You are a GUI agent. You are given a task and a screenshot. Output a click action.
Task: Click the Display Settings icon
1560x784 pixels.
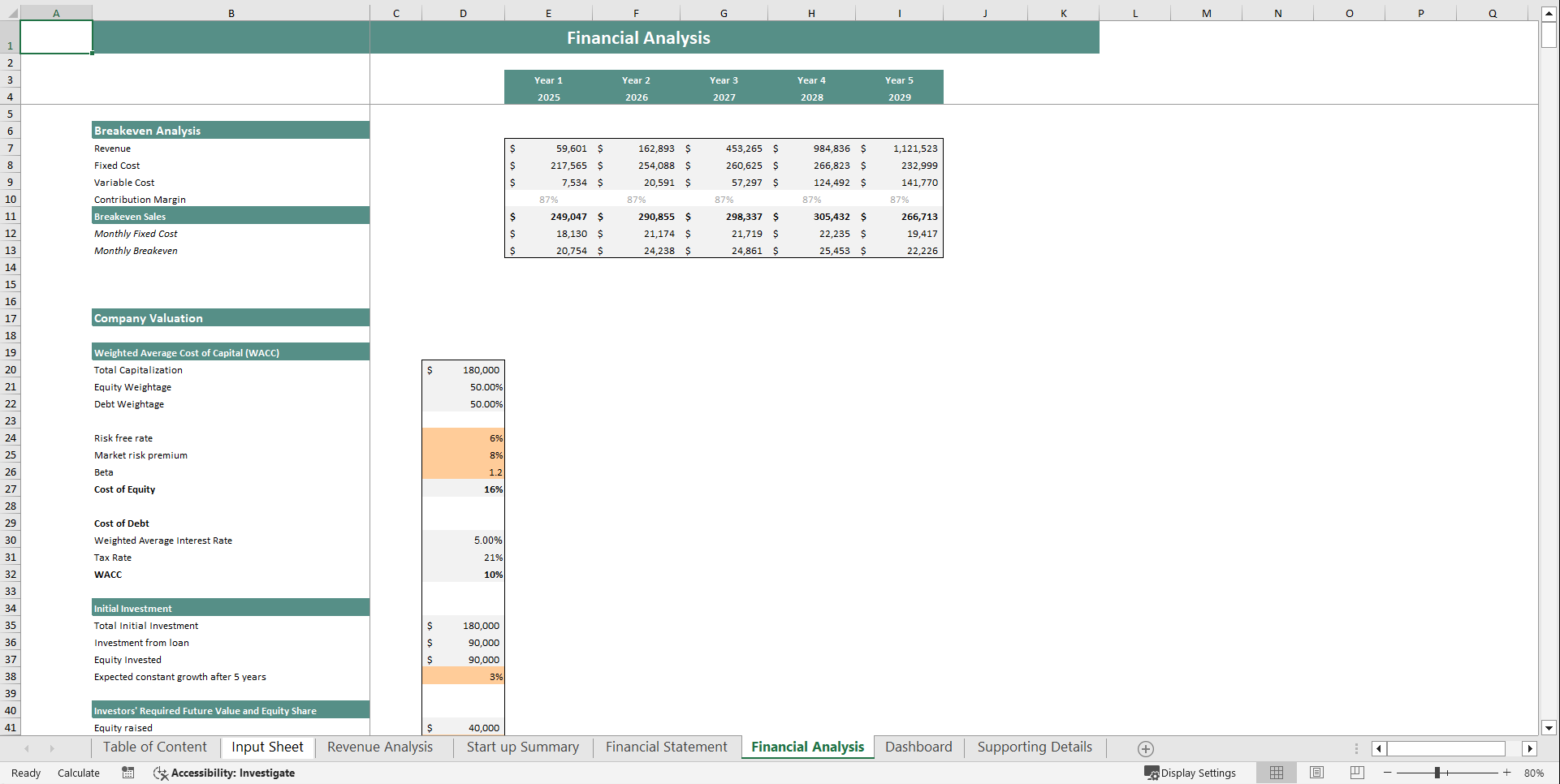[1153, 773]
